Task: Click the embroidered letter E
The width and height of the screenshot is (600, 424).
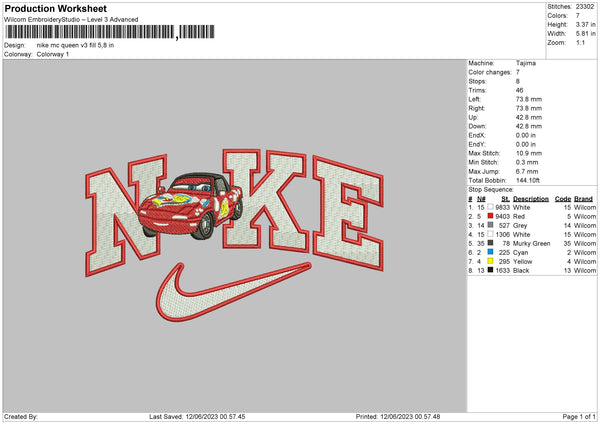Action: click(x=348, y=213)
